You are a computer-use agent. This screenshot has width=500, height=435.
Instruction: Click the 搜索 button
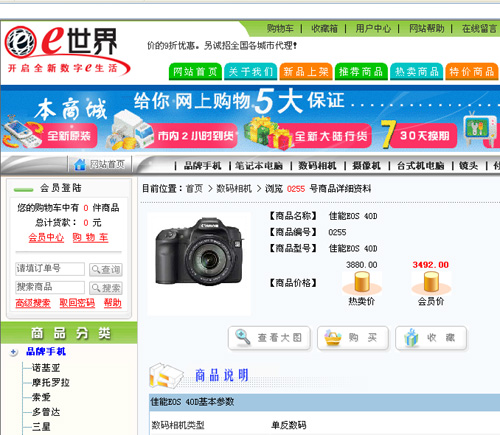tap(106, 288)
